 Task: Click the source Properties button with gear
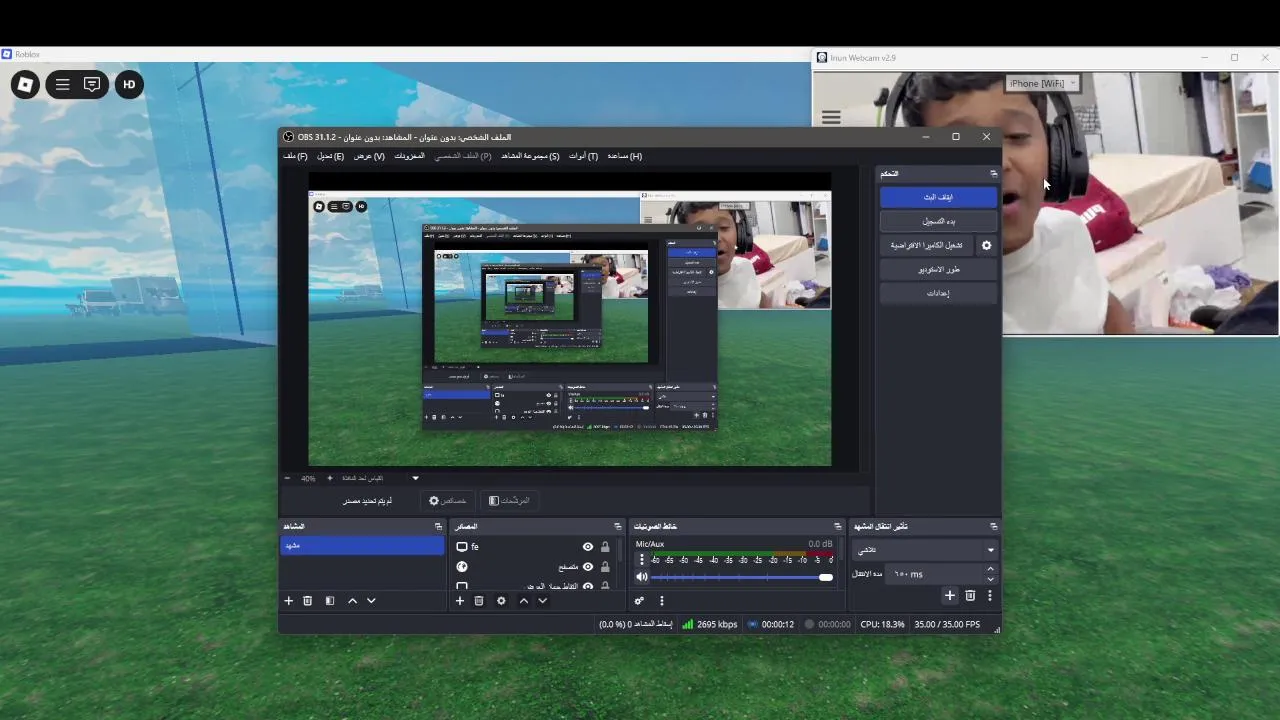(x=448, y=501)
